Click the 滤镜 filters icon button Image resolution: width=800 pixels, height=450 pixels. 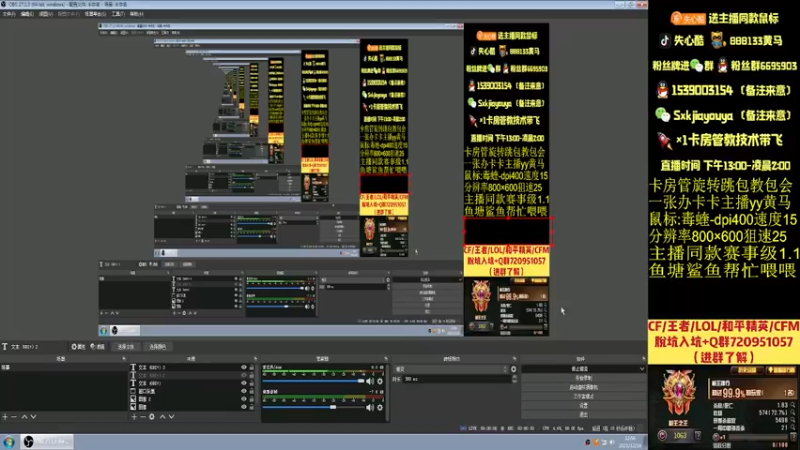click(97, 346)
